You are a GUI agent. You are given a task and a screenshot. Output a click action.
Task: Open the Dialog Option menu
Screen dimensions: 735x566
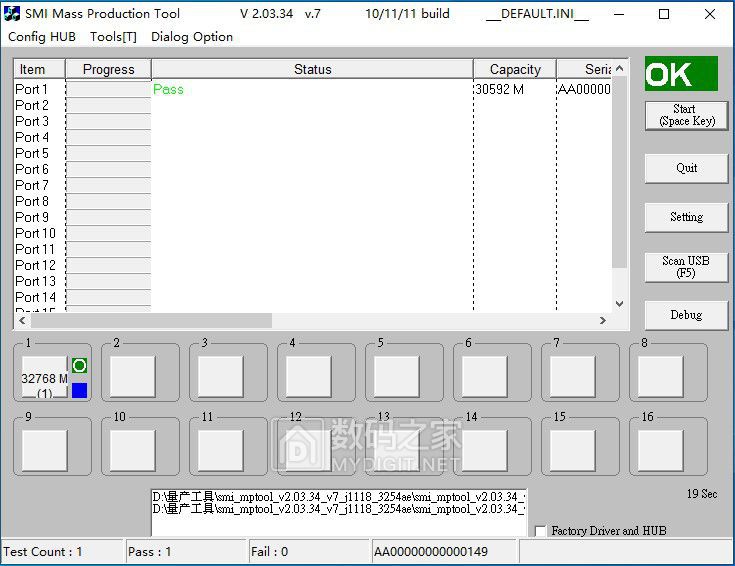[192, 37]
